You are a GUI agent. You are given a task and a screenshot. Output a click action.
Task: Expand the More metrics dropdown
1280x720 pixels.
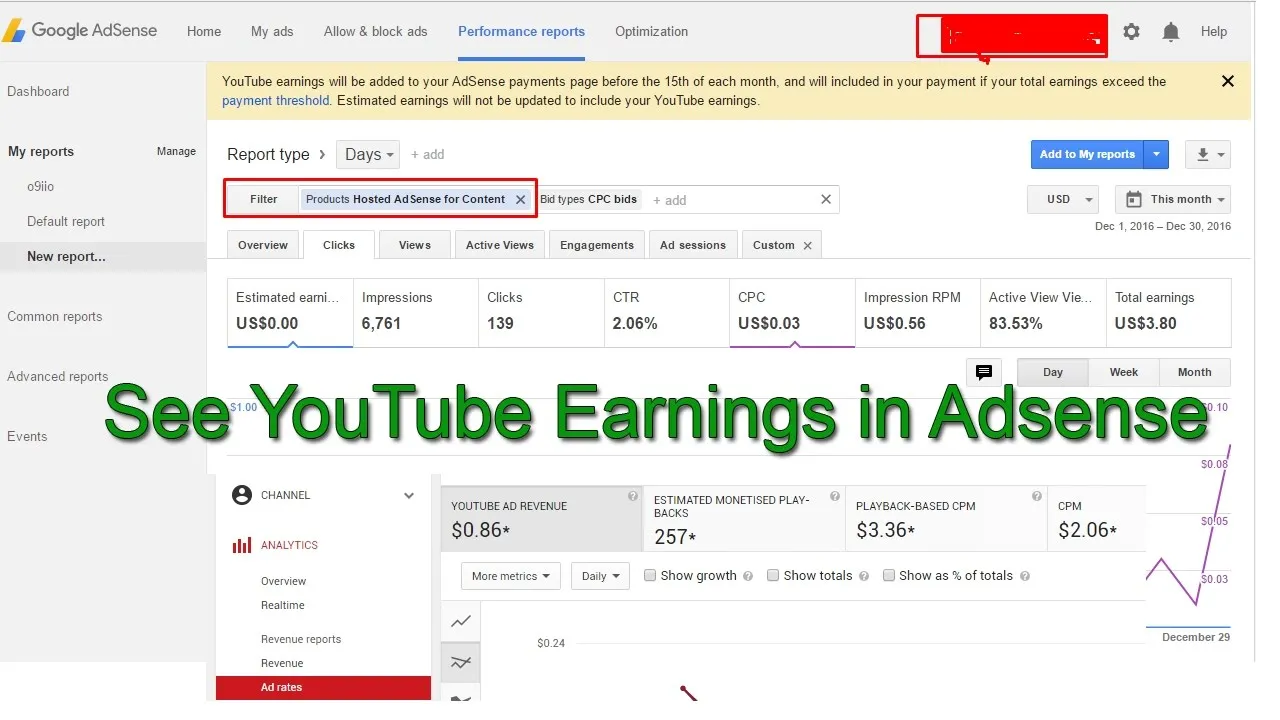510,576
